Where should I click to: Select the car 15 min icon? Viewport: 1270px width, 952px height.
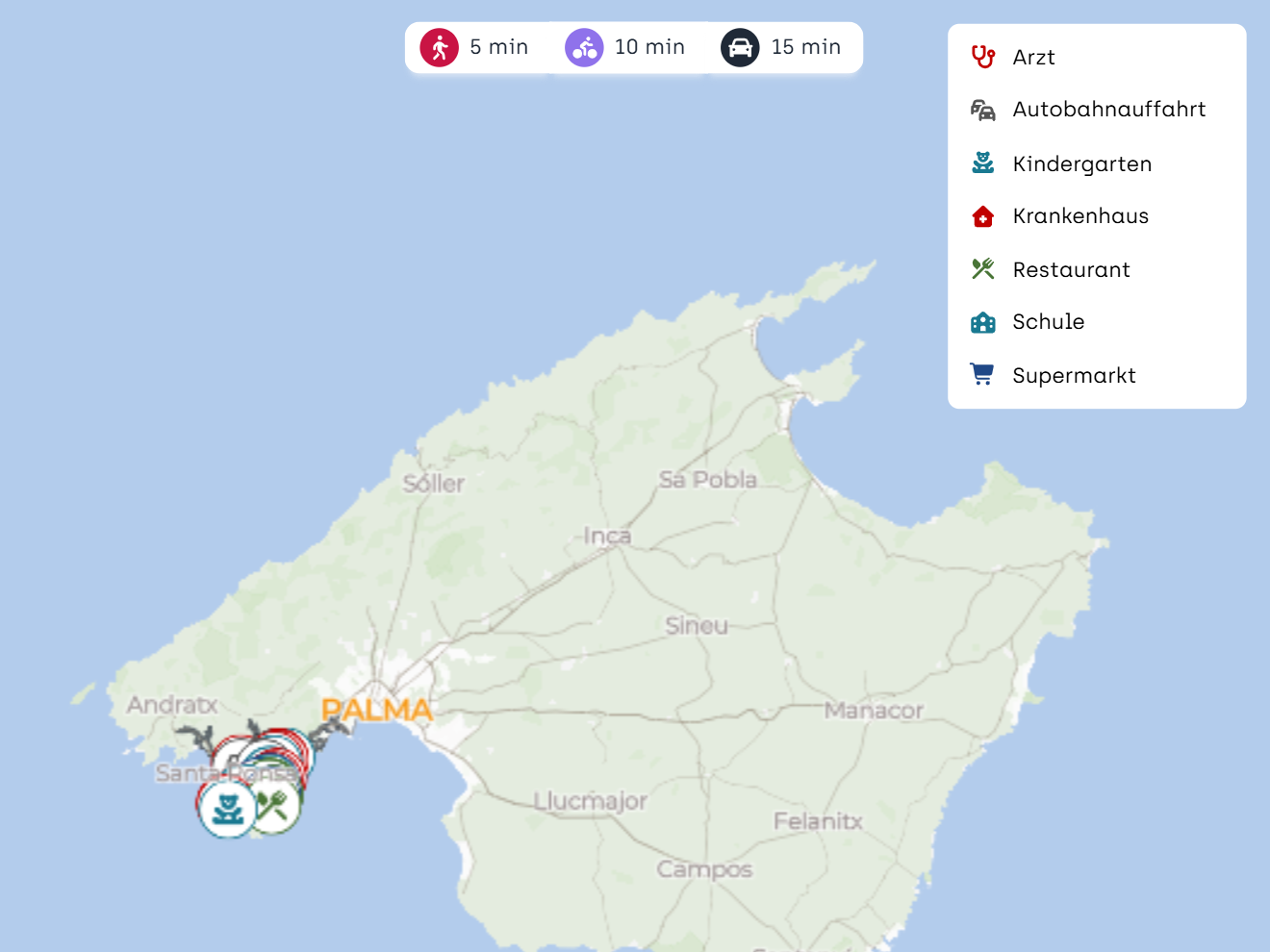740,47
